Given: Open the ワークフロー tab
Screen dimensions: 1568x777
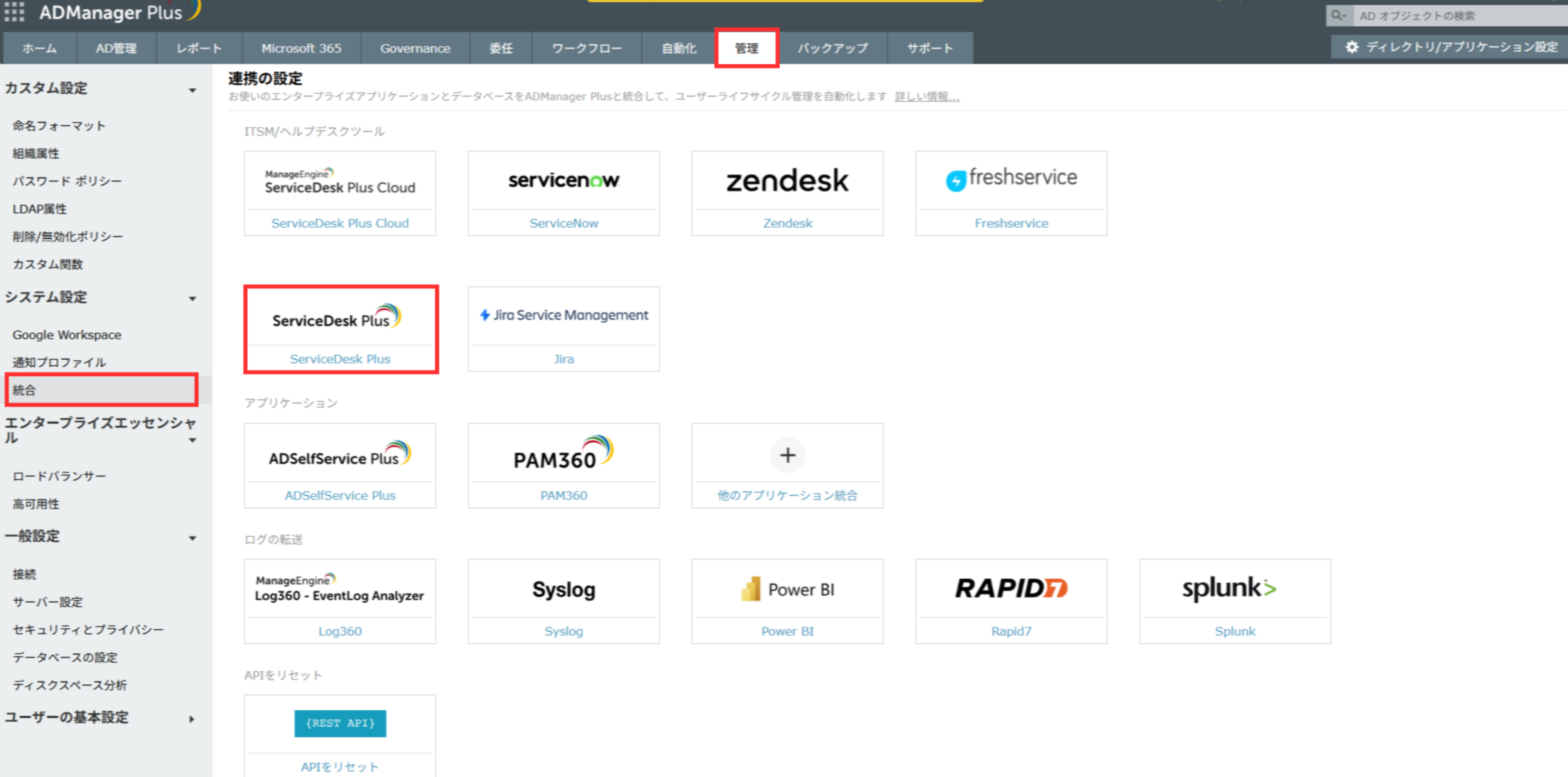Looking at the screenshot, I should tap(587, 48).
